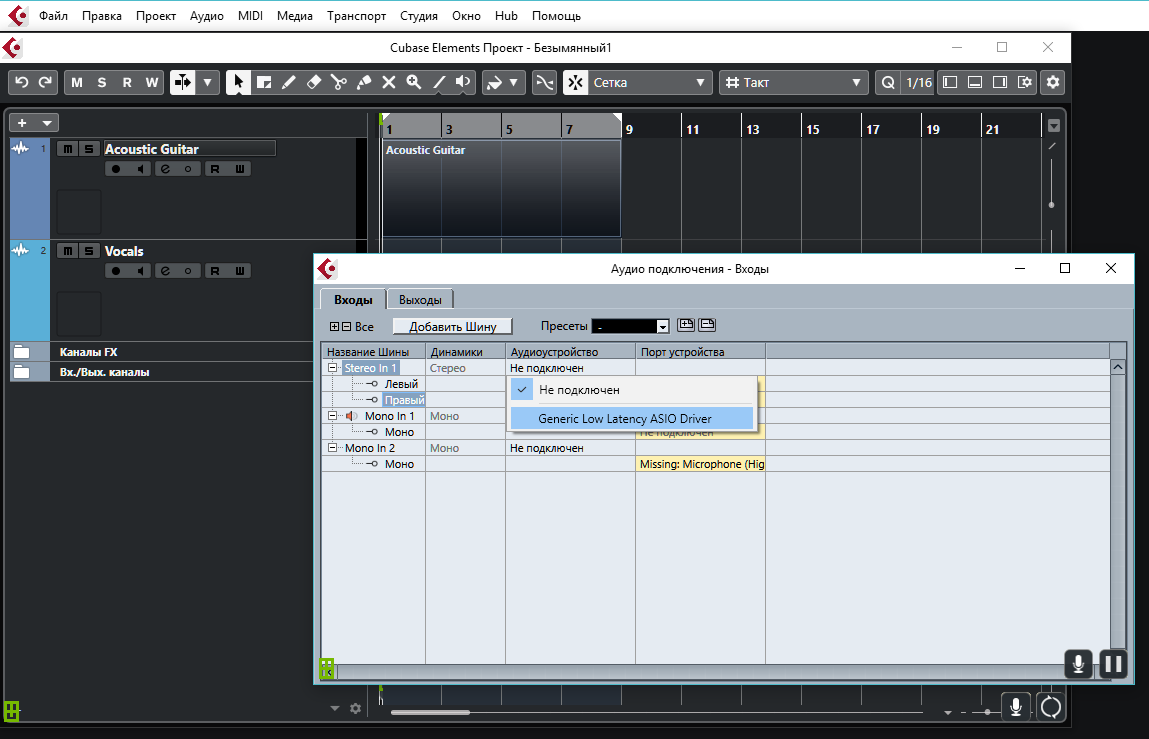
Task: Click the Аудиоустройство cell of Mono In 2
Action: tap(570, 448)
